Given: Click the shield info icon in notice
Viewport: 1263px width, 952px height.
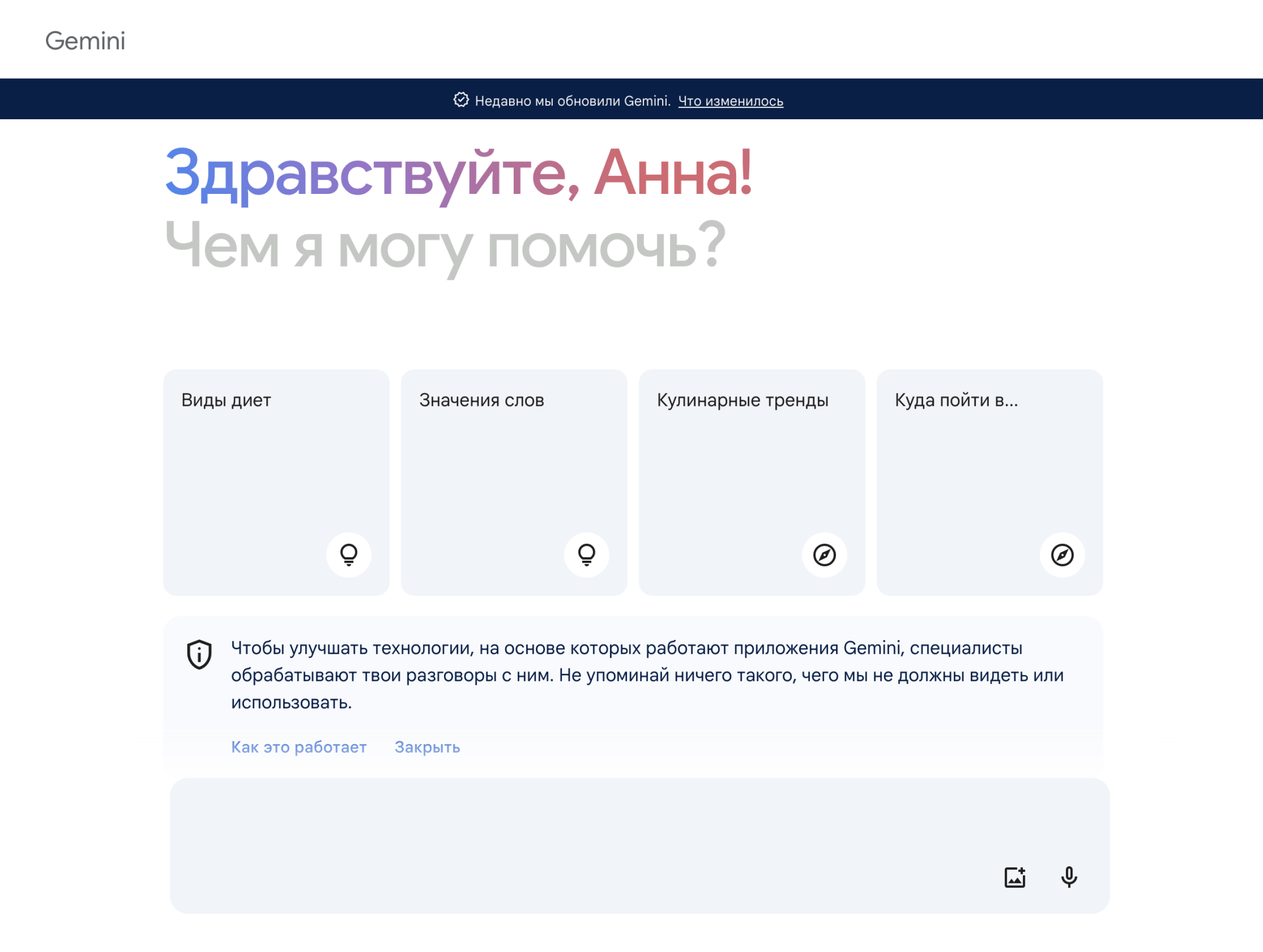Looking at the screenshot, I should 199,654.
